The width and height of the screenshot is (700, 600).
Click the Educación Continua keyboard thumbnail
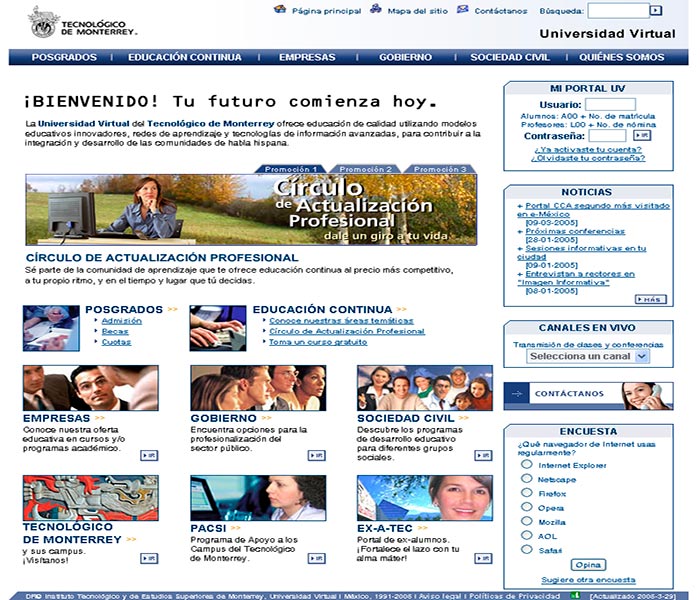(x=218, y=328)
